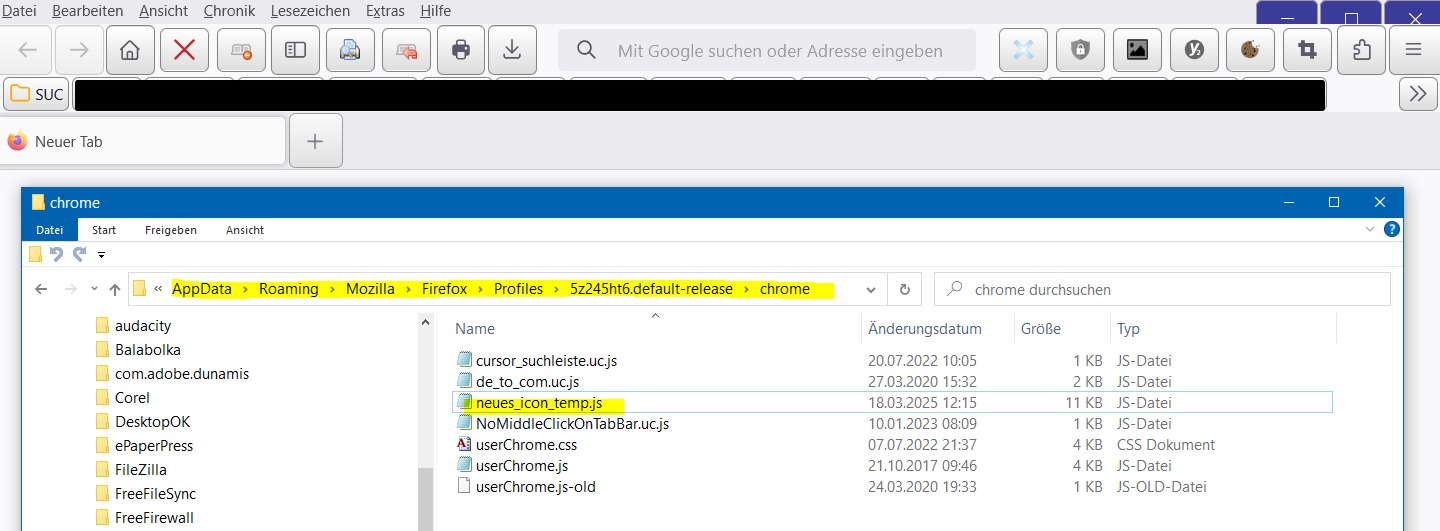1440x531 pixels.
Task: Open the address bar history dropdown
Action: [870, 289]
